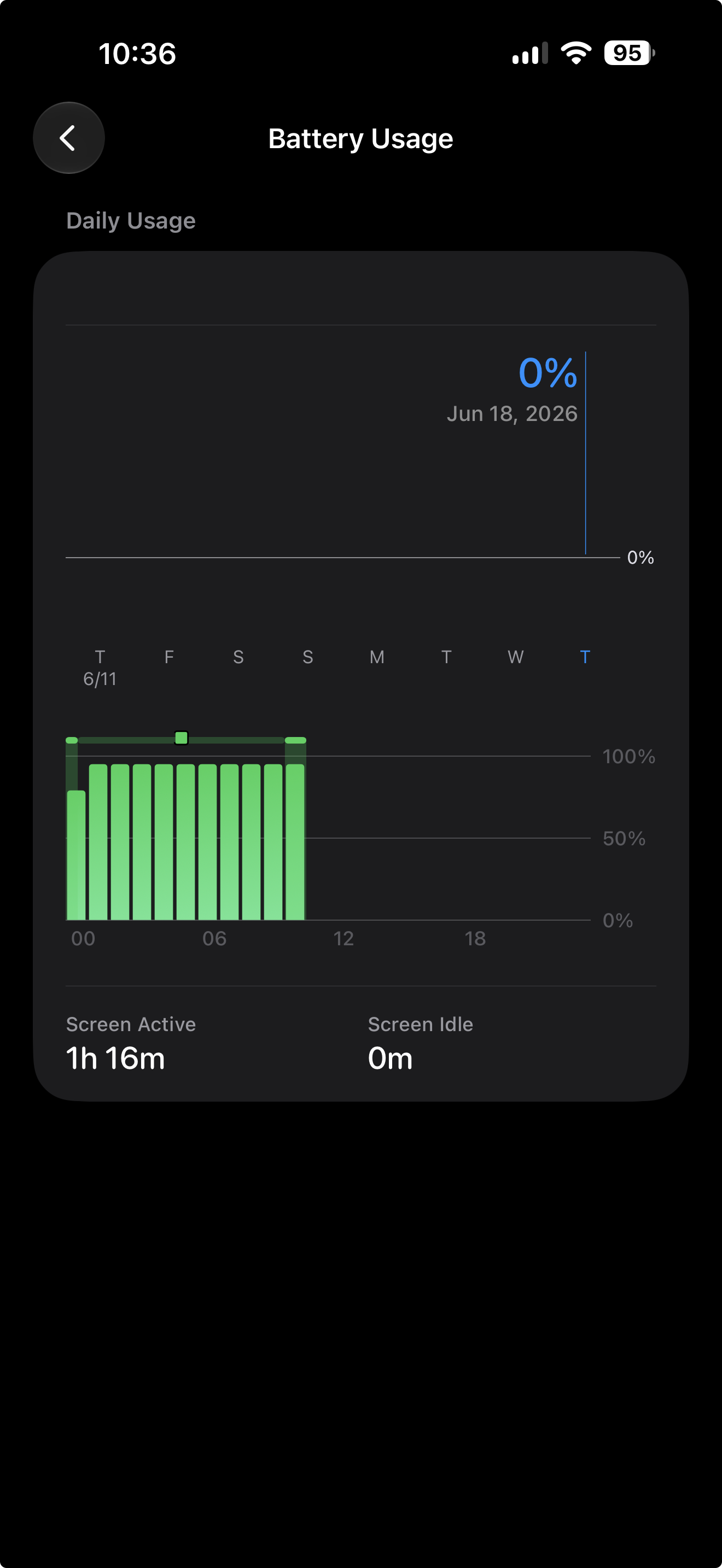The height and width of the screenshot is (1568, 722).
Task: Tap the blue vertical day marker line
Action: click(x=586, y=453)
